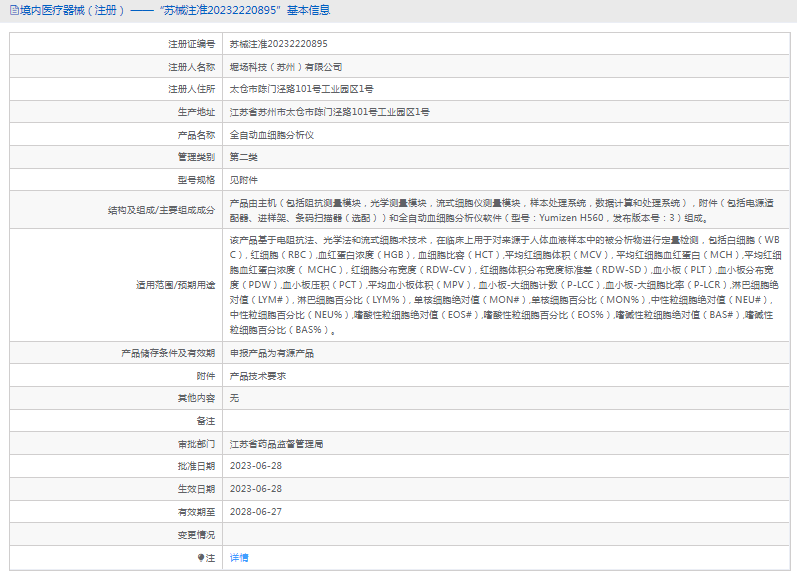
Task: Click the 批准日期 row label
Action: [x=196, y=466]
